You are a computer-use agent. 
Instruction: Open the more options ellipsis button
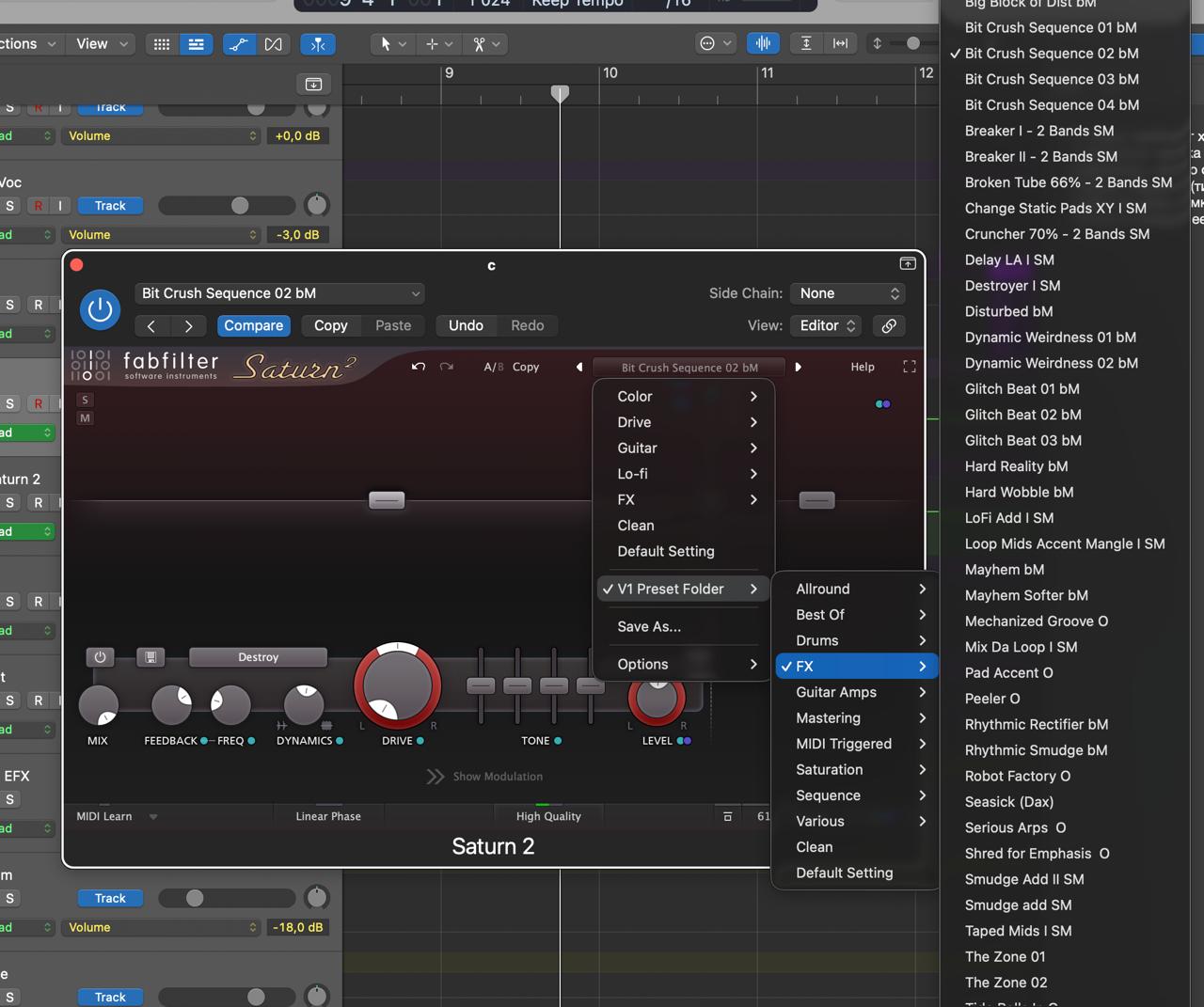[715, 43]
